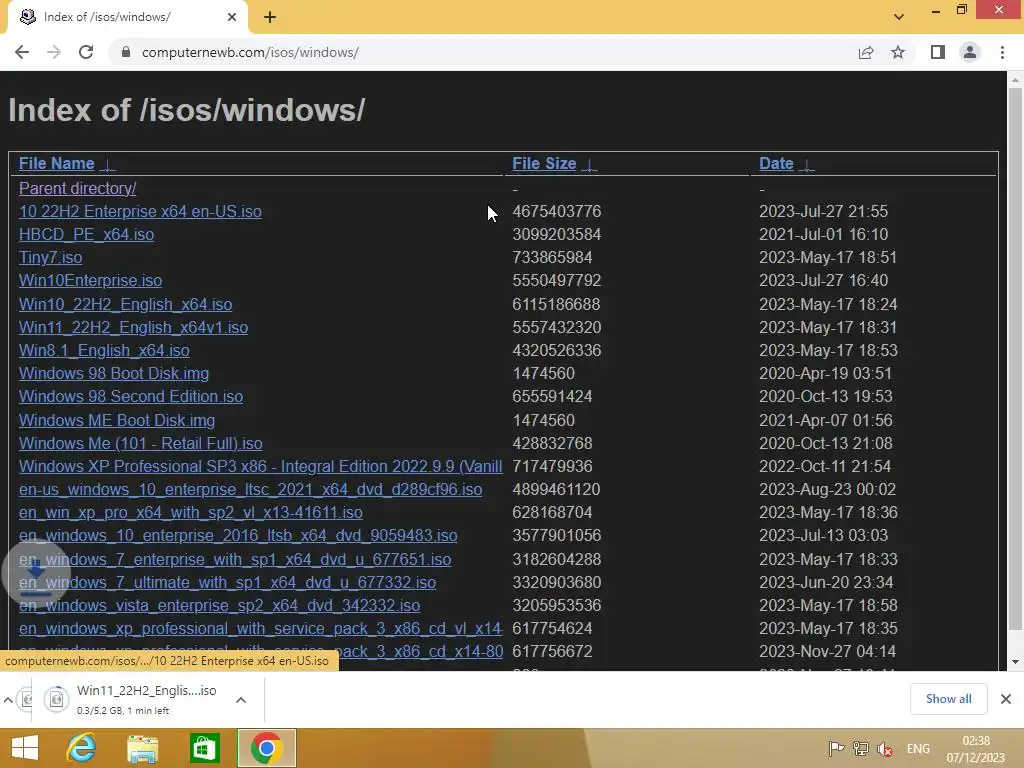The width and height of the screenshot is (1024, 768).
Task: Open File Explorer from taskbar
Action: click(x=142, y=748)
